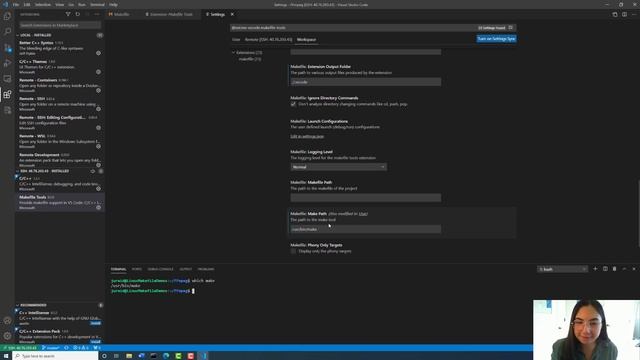Screen dimensions: 640x360
Task: Open Remote Explorer view in activity bar
Action: [x=7, y=79]
